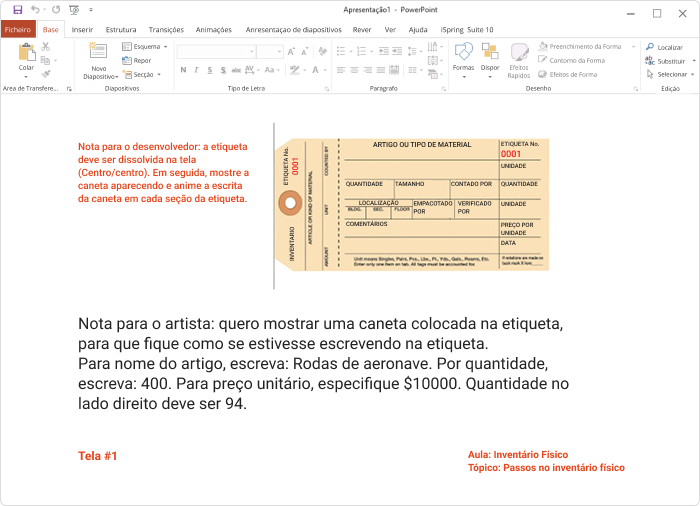Image resolution: width=700 pixels, height=506 pixels.
Task: Switch to the Estrutura tab
Action: pos(121,29)
